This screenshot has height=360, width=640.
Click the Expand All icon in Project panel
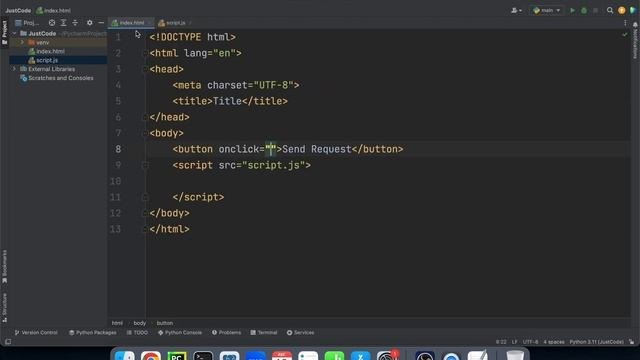tap(63, 23)
